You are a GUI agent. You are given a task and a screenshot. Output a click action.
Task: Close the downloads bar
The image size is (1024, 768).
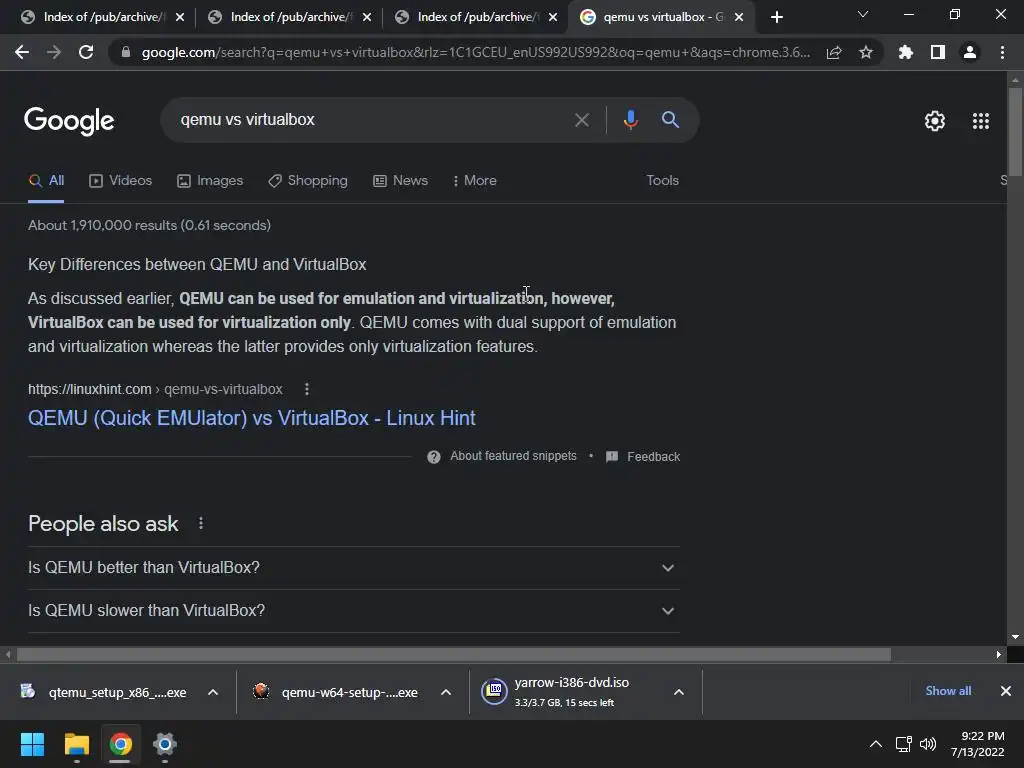coord(1006,691)
